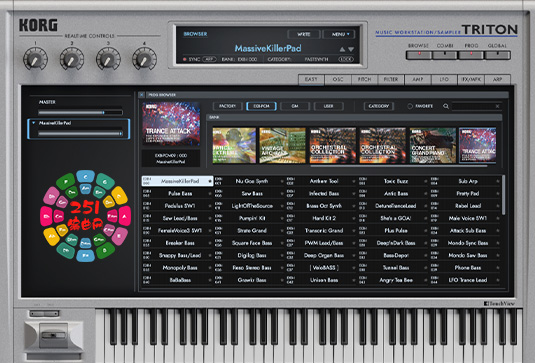Open the CATEGORY filter dropdown
Screen dimensions: 535x363
pyautogui.click(x=378, y=106)
